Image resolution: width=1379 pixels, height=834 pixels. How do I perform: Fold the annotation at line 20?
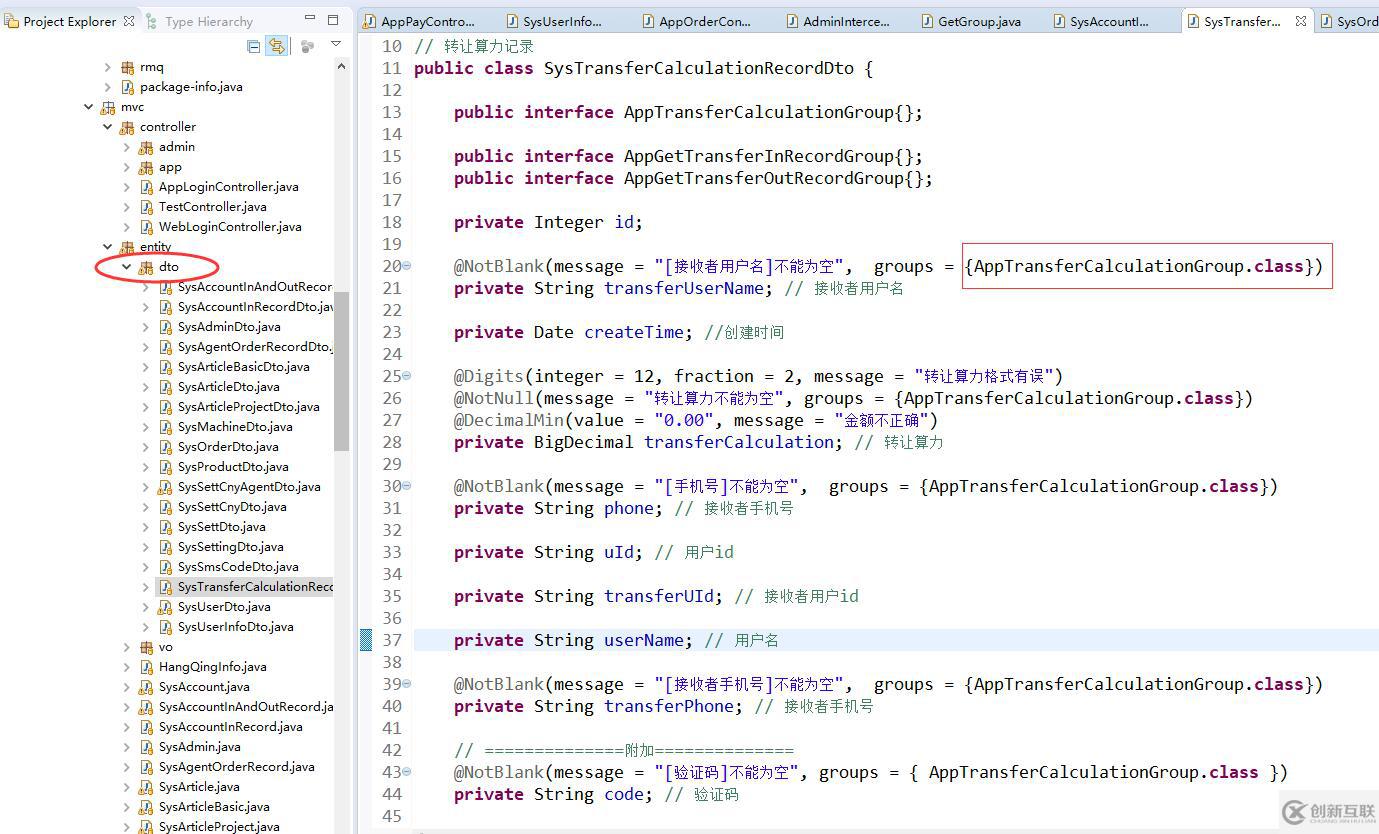(x=406, y=266)
